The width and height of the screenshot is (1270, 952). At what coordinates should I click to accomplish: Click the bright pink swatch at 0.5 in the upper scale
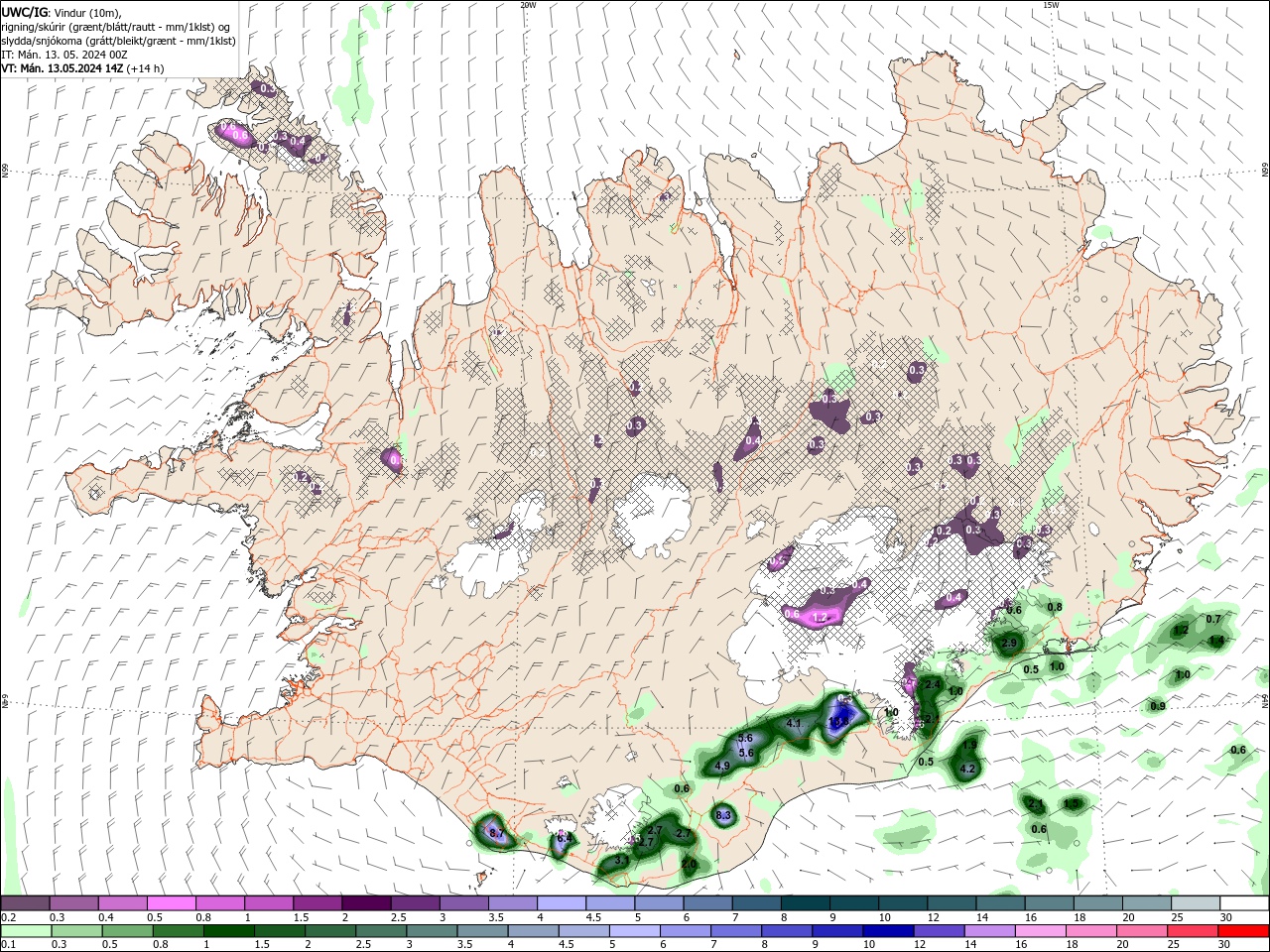[171, 903]
